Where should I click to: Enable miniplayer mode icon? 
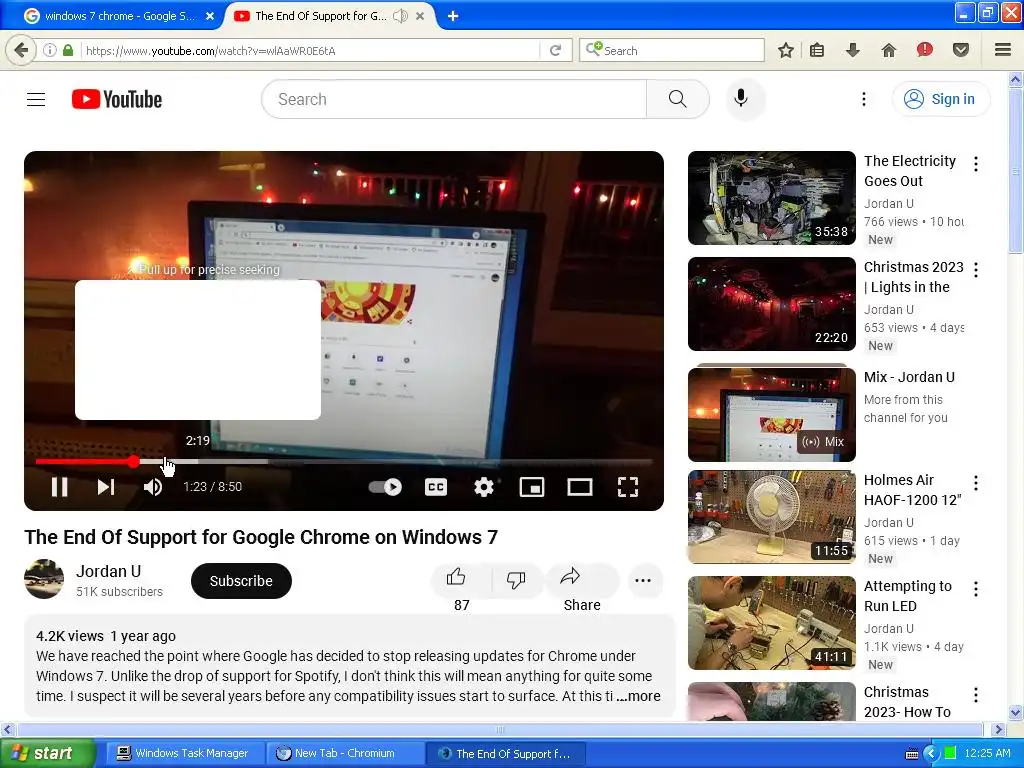[532, 487]
